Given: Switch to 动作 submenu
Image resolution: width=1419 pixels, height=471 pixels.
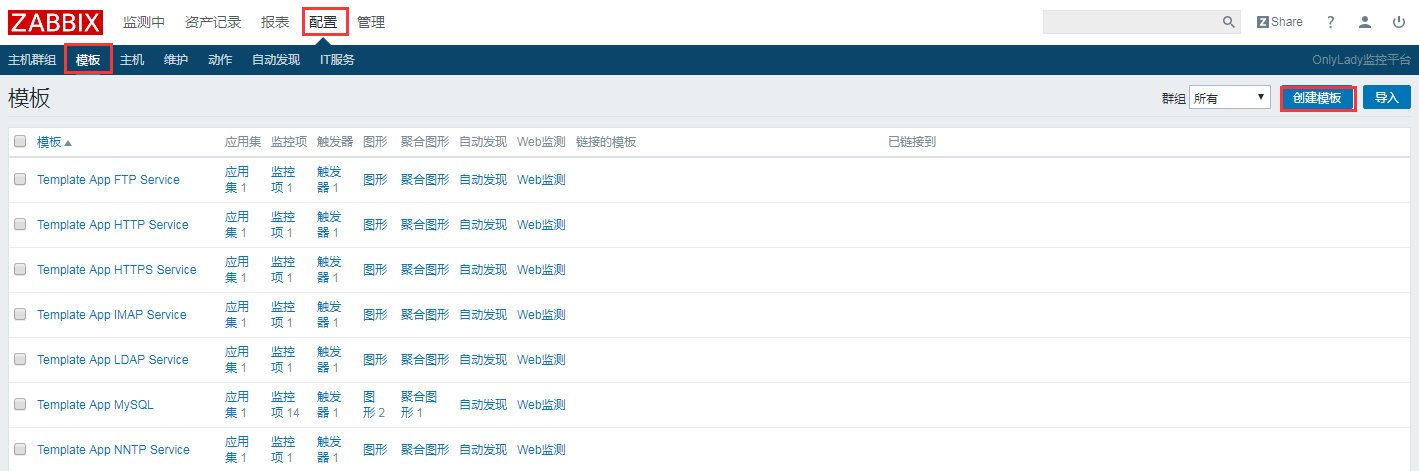Looking at the screenshot, I should coord(220,60).
